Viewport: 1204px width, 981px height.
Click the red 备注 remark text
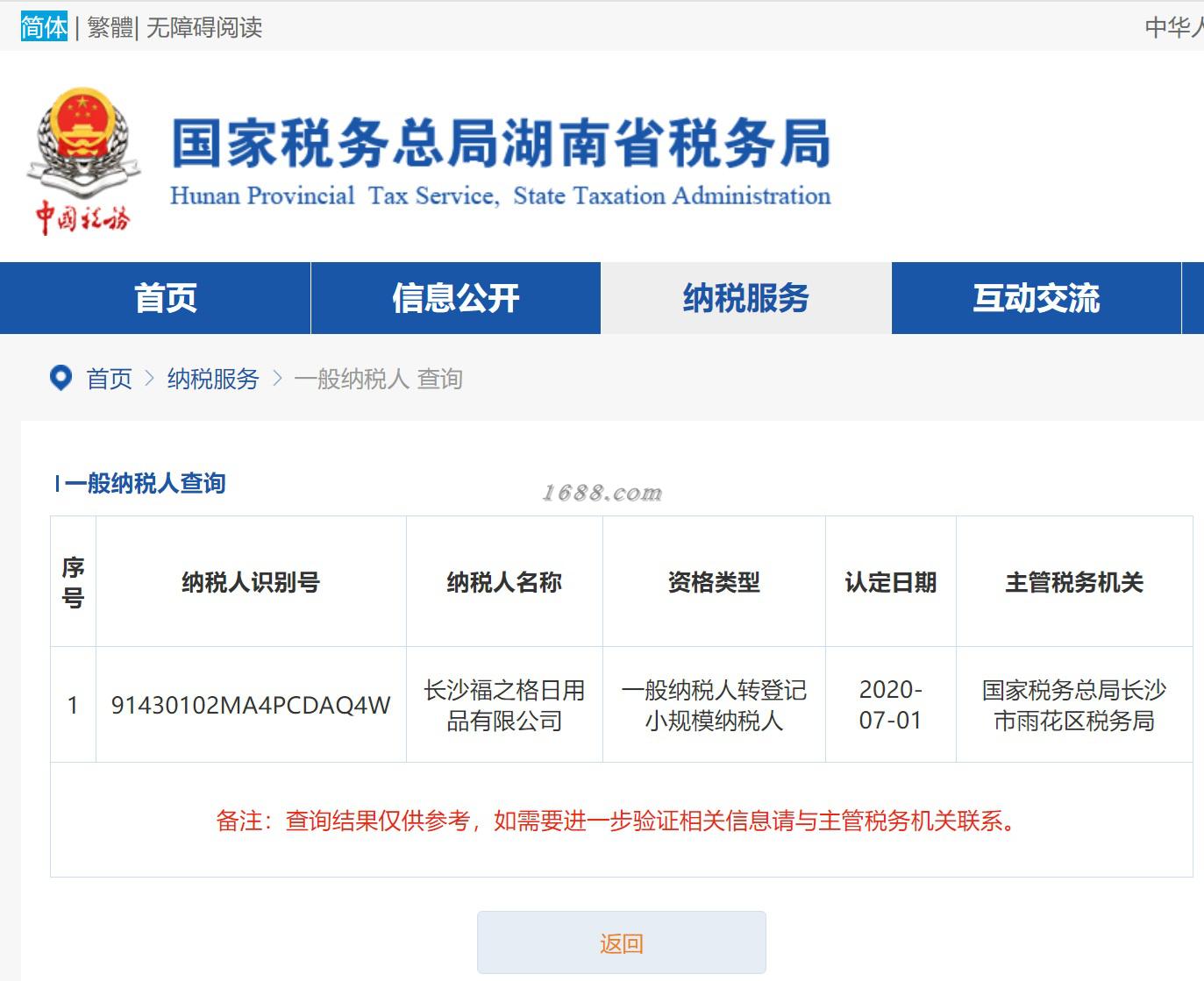[618, 821]
